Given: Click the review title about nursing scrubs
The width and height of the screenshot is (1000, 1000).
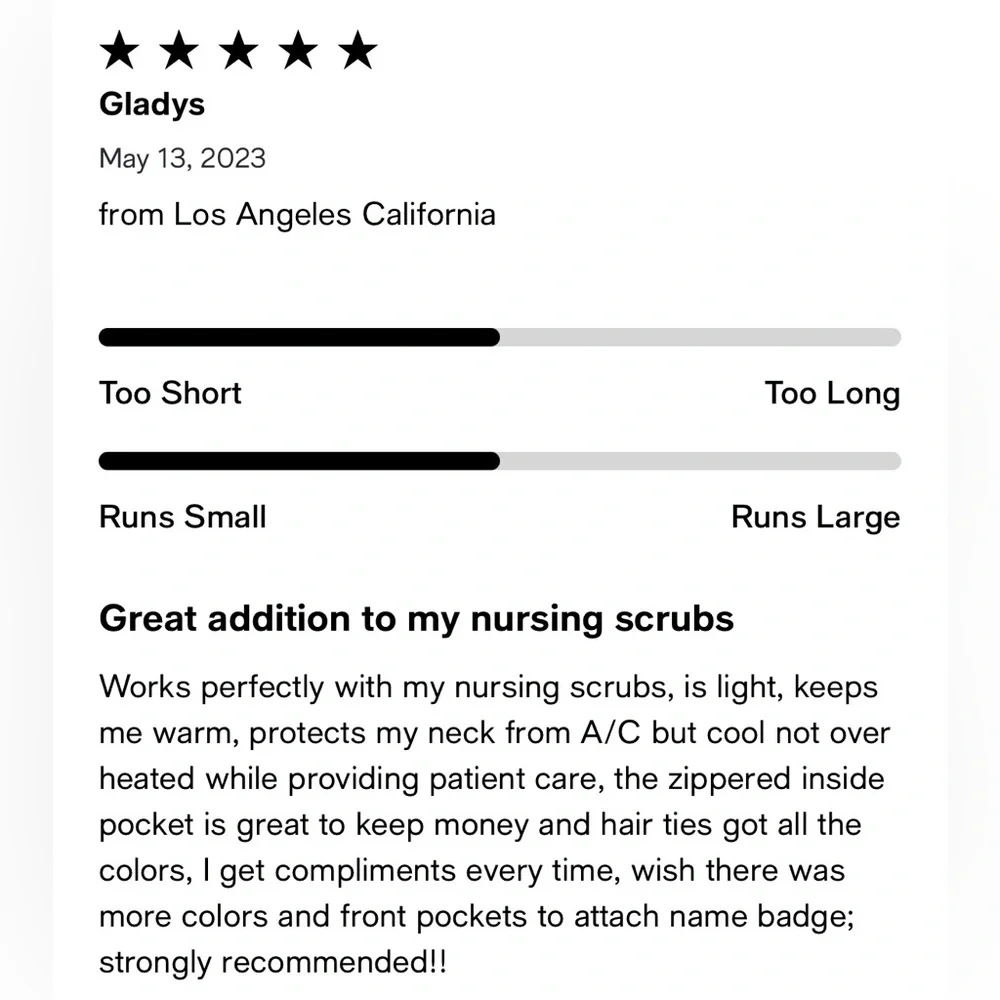Looking at the screenshot, I should click(416, 619).
